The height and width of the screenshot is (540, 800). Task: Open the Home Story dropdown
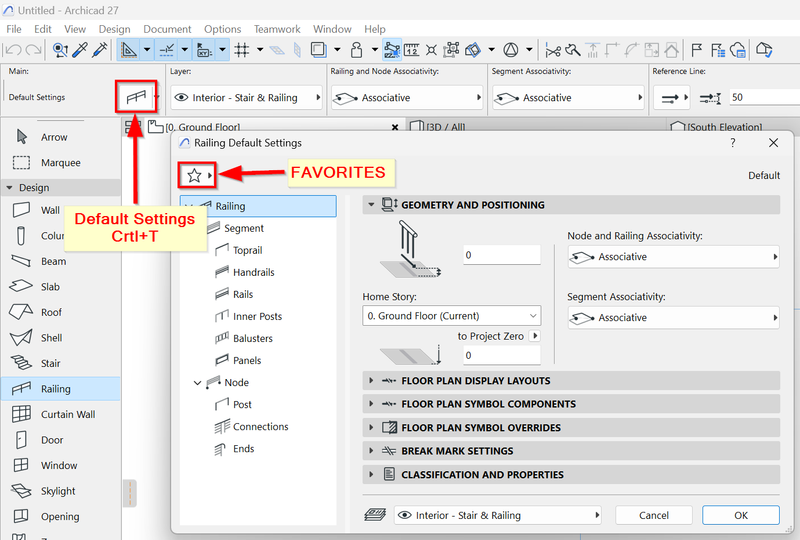pyautogui.click(x=452, y=316)
